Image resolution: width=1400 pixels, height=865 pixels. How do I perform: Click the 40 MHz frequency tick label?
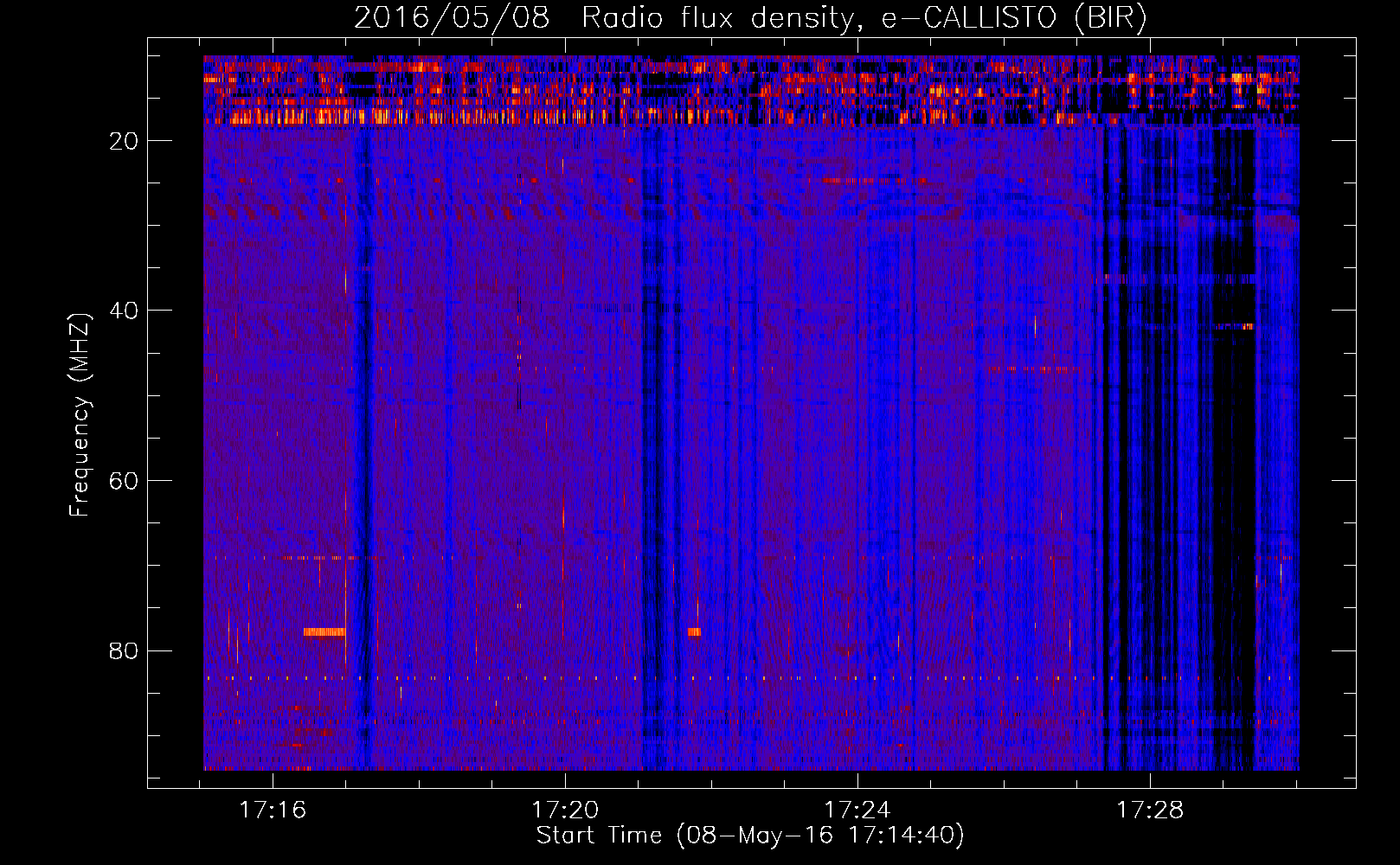125,311
